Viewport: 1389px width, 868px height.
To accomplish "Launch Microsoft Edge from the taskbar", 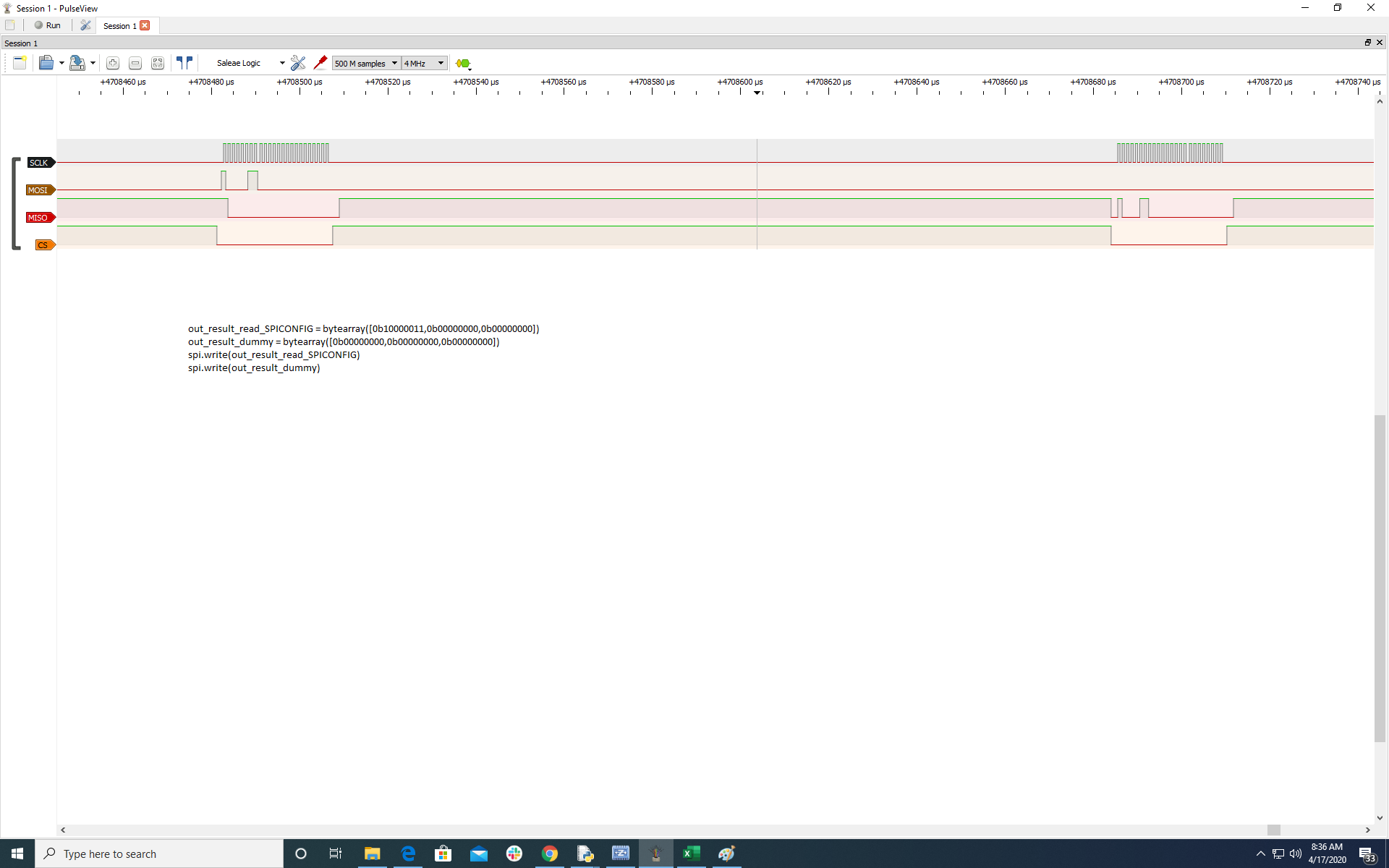I will [408, 854].
